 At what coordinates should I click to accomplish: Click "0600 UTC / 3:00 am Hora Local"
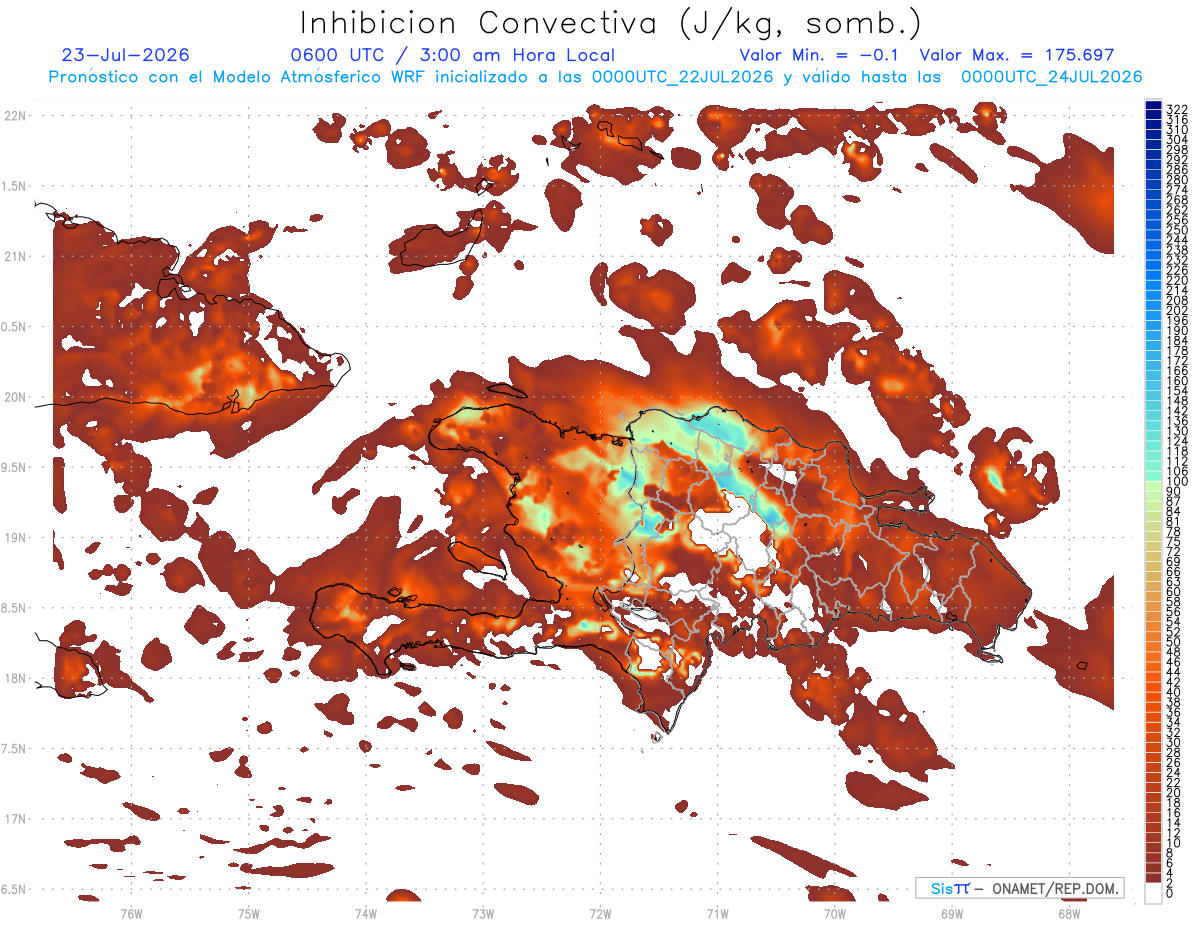[452, 55]
